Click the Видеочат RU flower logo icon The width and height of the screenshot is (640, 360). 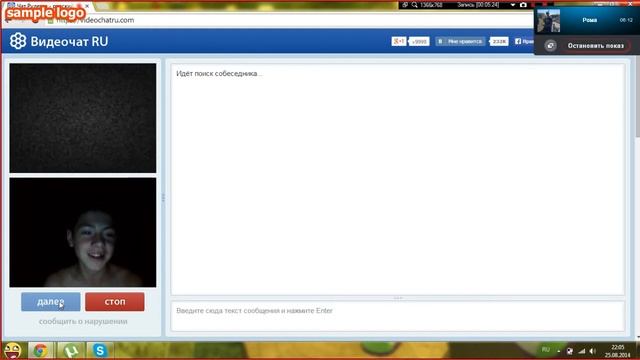(x=18, y=41)
